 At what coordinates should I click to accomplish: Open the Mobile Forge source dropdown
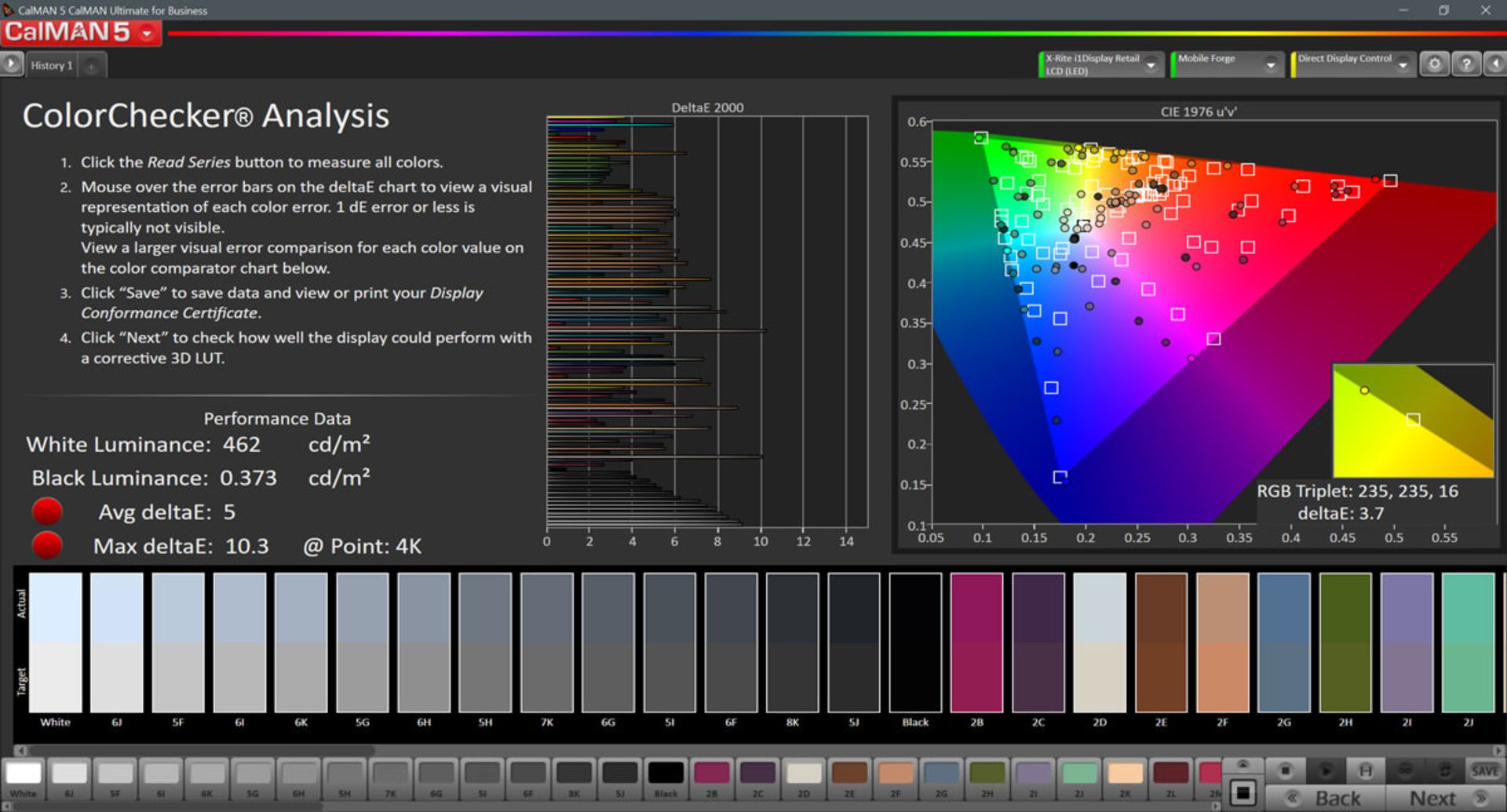[x=1227, y=64]
